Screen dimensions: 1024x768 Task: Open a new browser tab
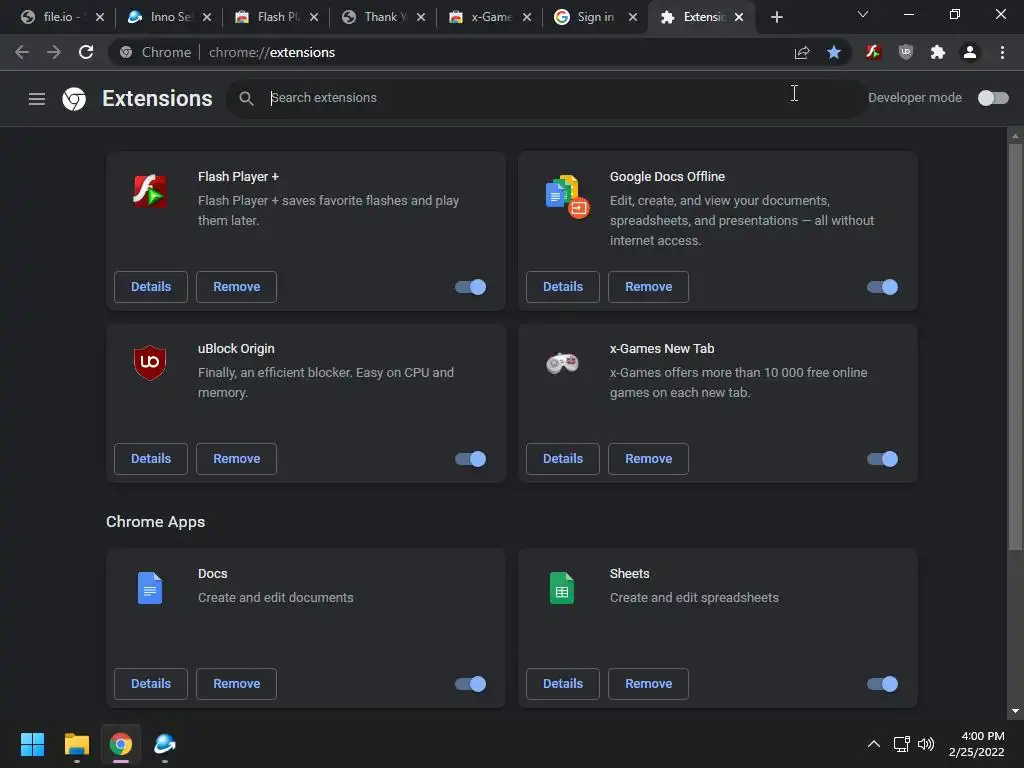776,17
